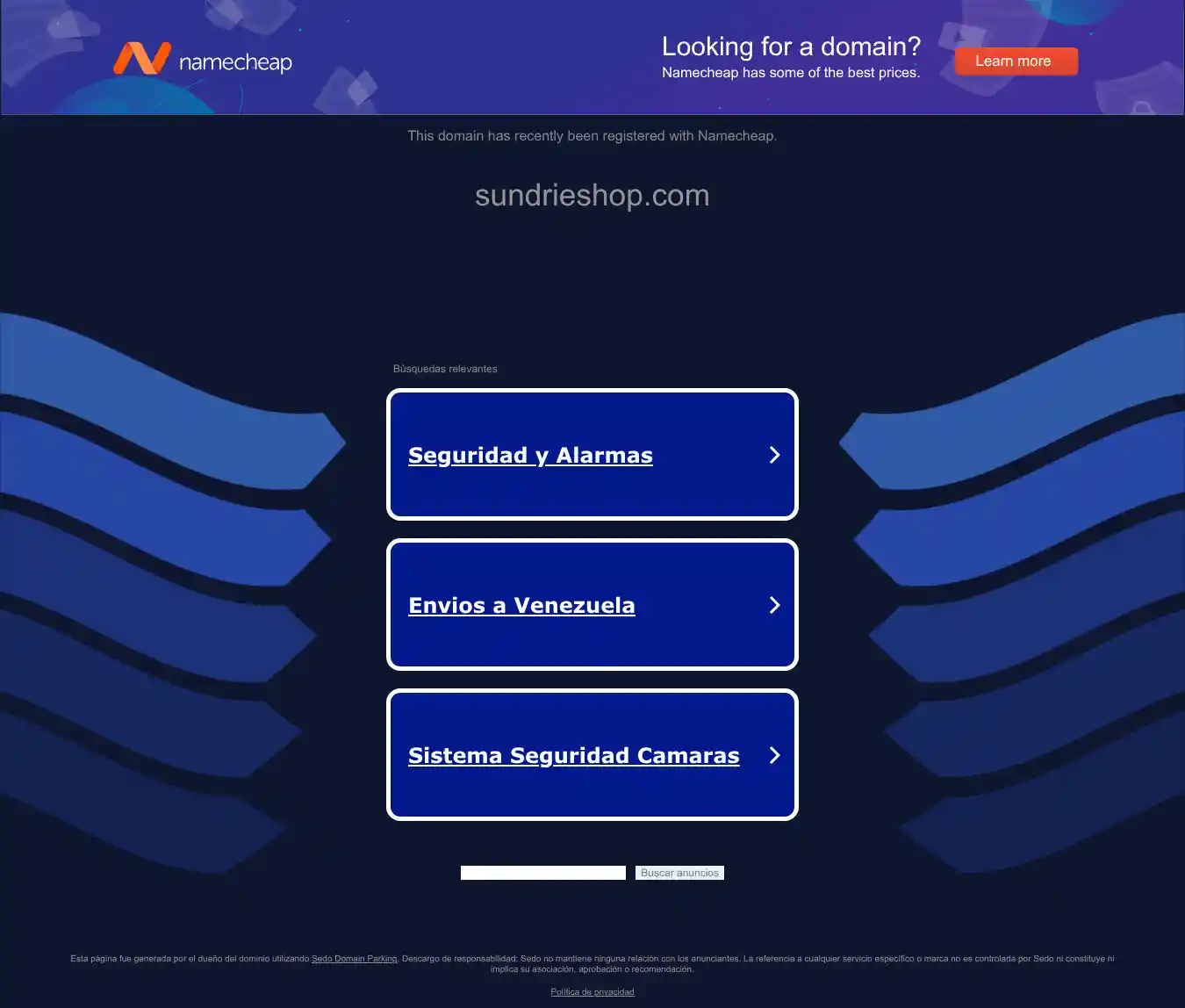
Task: Click chevron arrow beside Sistema Seguridad Camaras
Action: click(774, 755)
